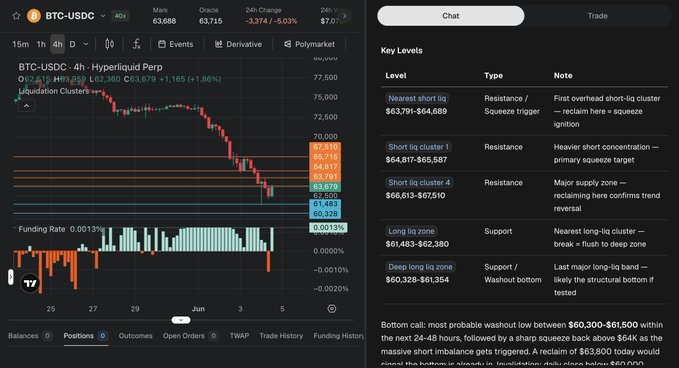Click the Mark price 63,688

click(x=164, y=21)
